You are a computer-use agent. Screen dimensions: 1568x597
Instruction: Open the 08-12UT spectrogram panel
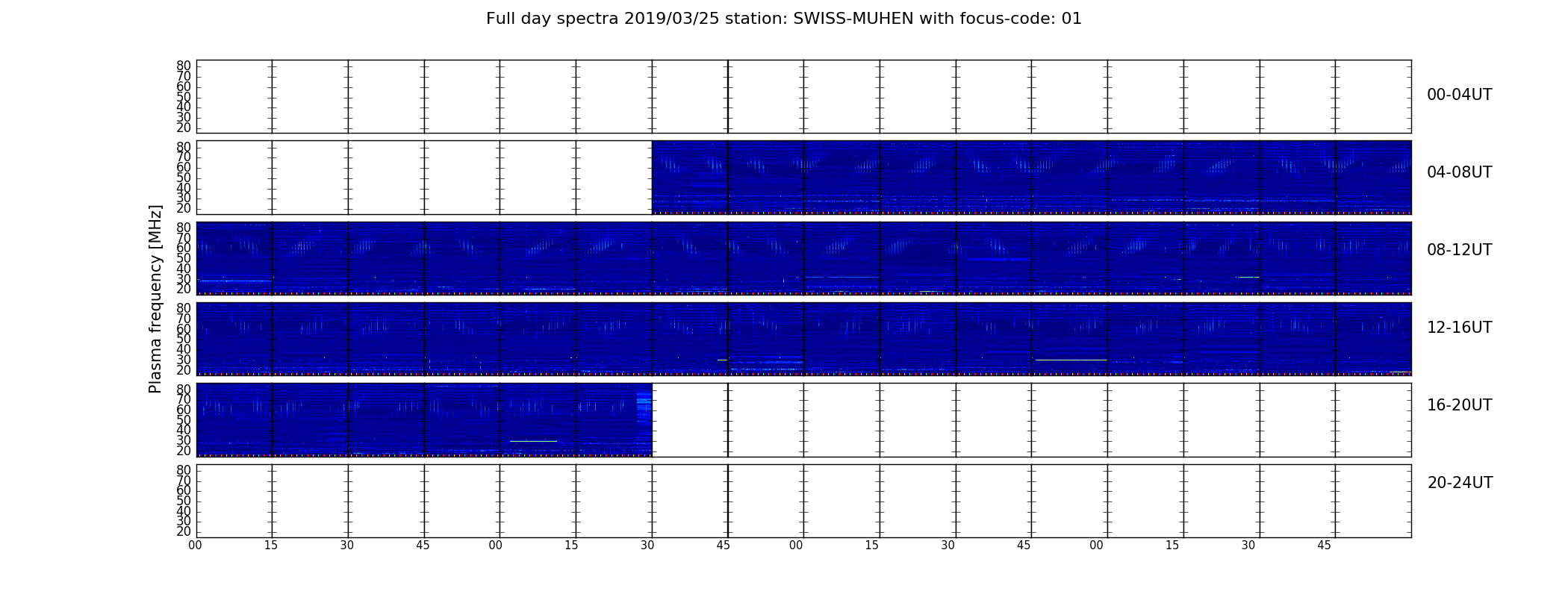click(x=803, y=258)
